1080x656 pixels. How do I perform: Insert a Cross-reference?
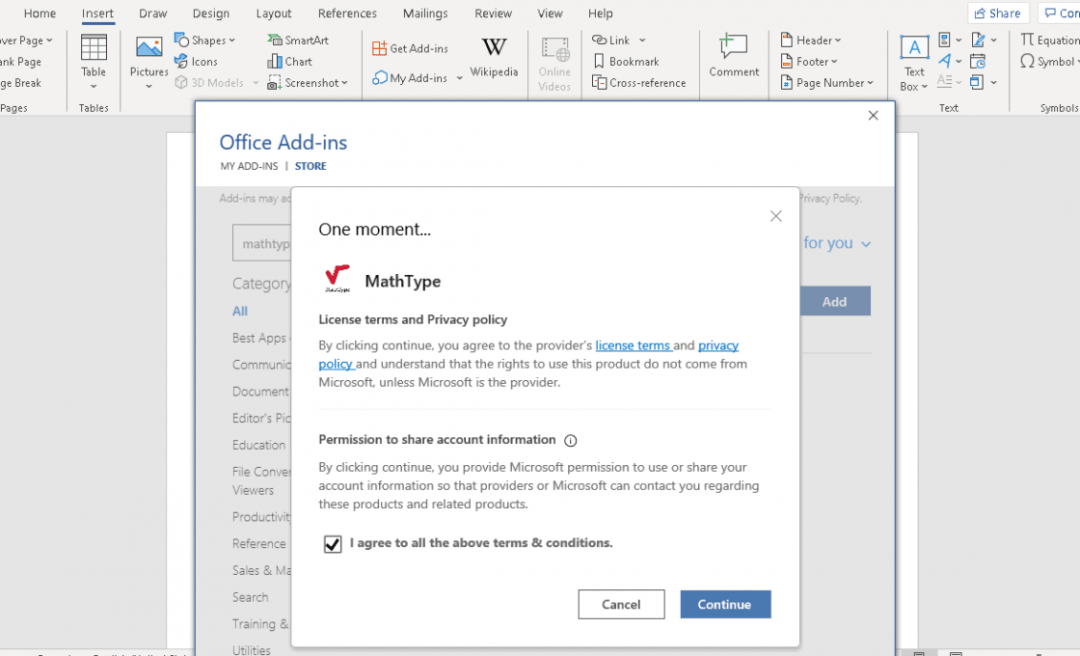[x=639, y=82]
